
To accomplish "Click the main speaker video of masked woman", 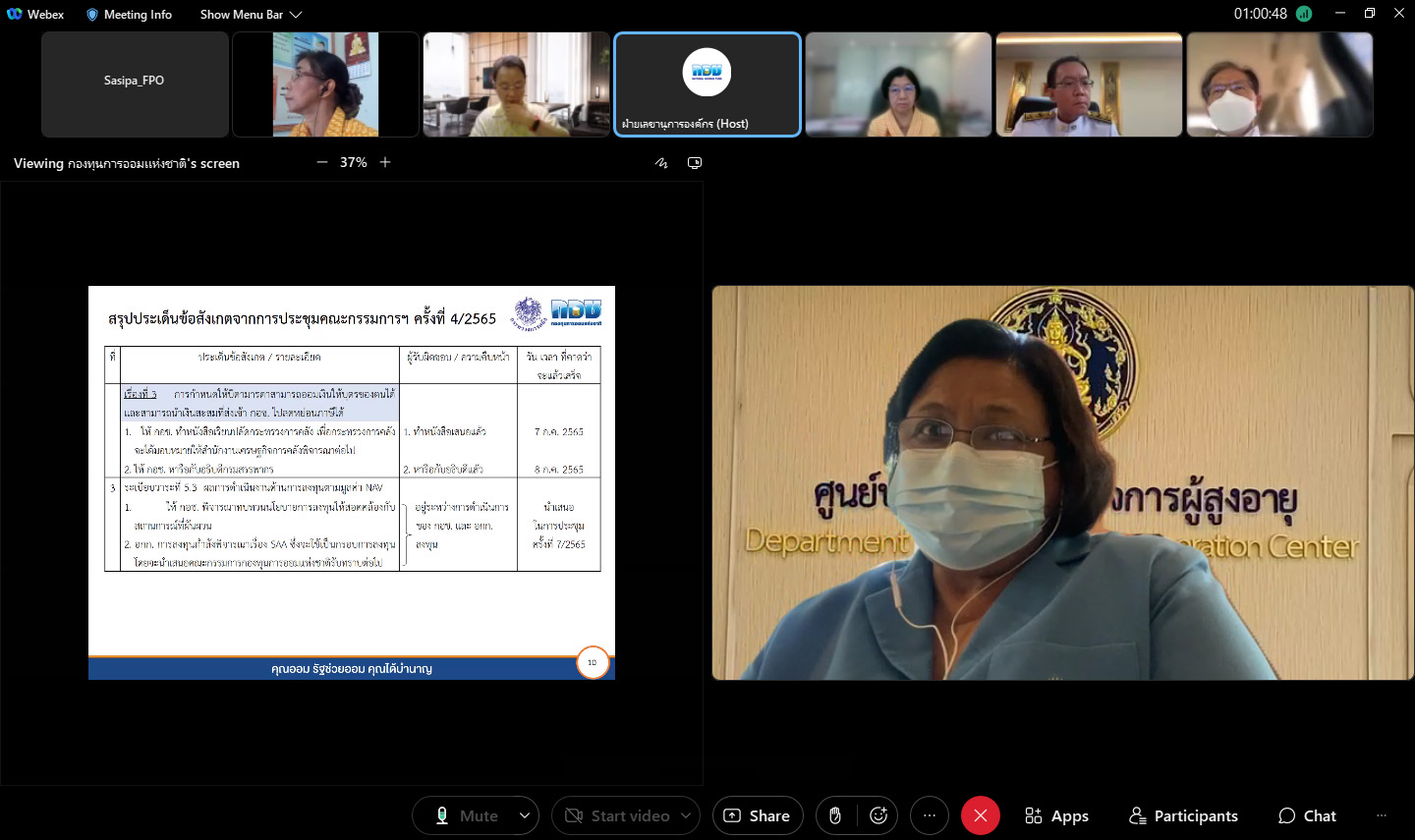I will click(x=1062, y=482).
